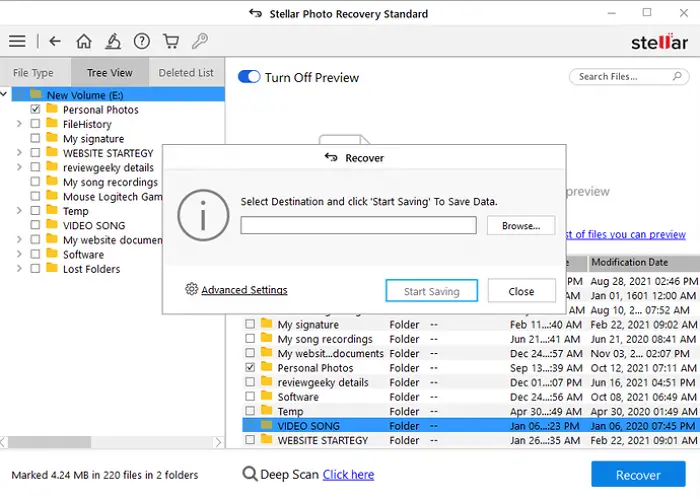Image resolution: width=700 pixels, height=498 pixels.
Task: Click the Software folder icon in tree
Action: [x=52, y=254]
